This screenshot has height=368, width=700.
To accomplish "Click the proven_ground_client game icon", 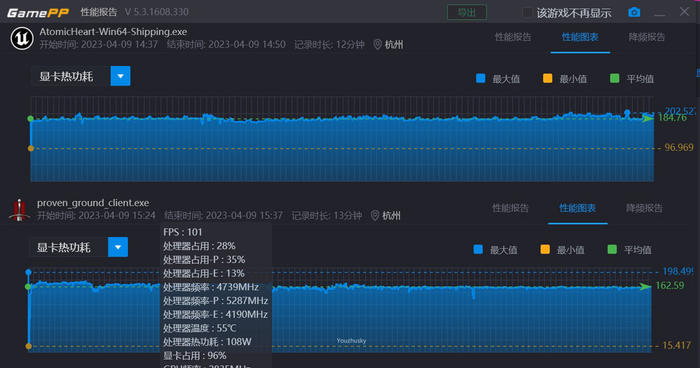I will pyautogui.click(x=19, y=210).
